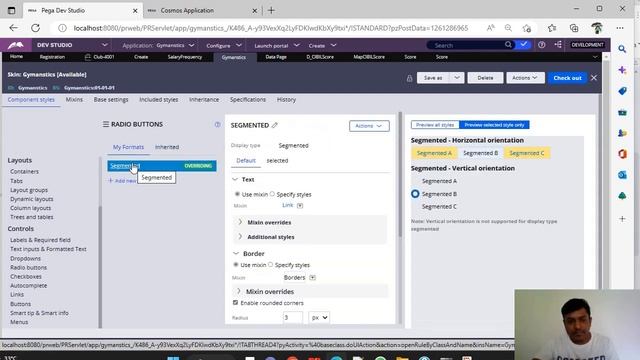Toggle Preview selected style only option
This screenshot has height=360, width=640.
click(494, 125)
